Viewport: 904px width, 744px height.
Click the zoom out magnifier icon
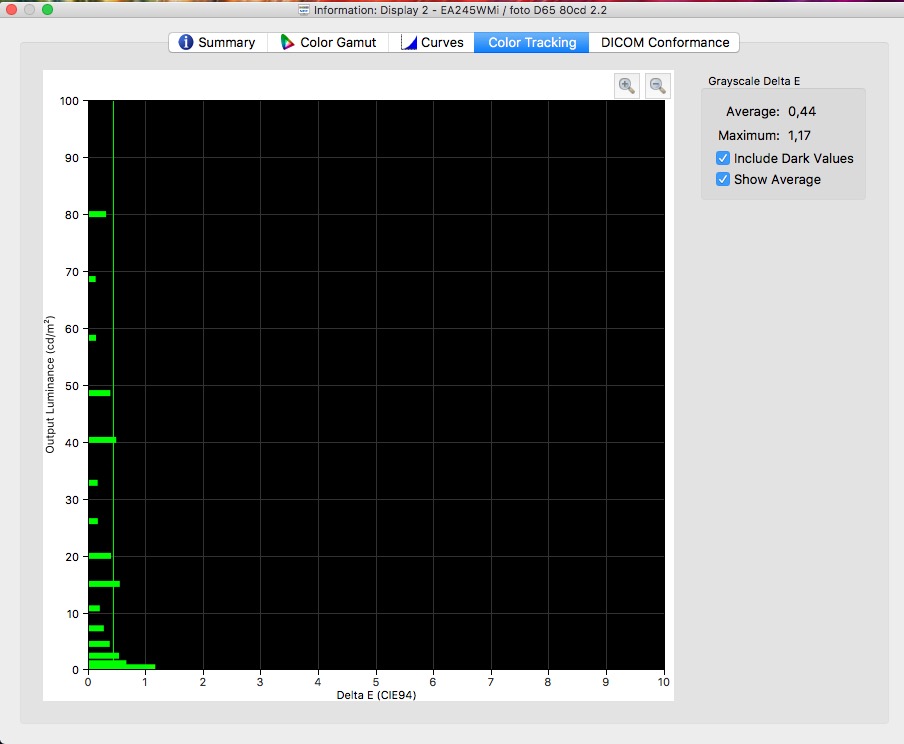[x=657, y=86]
